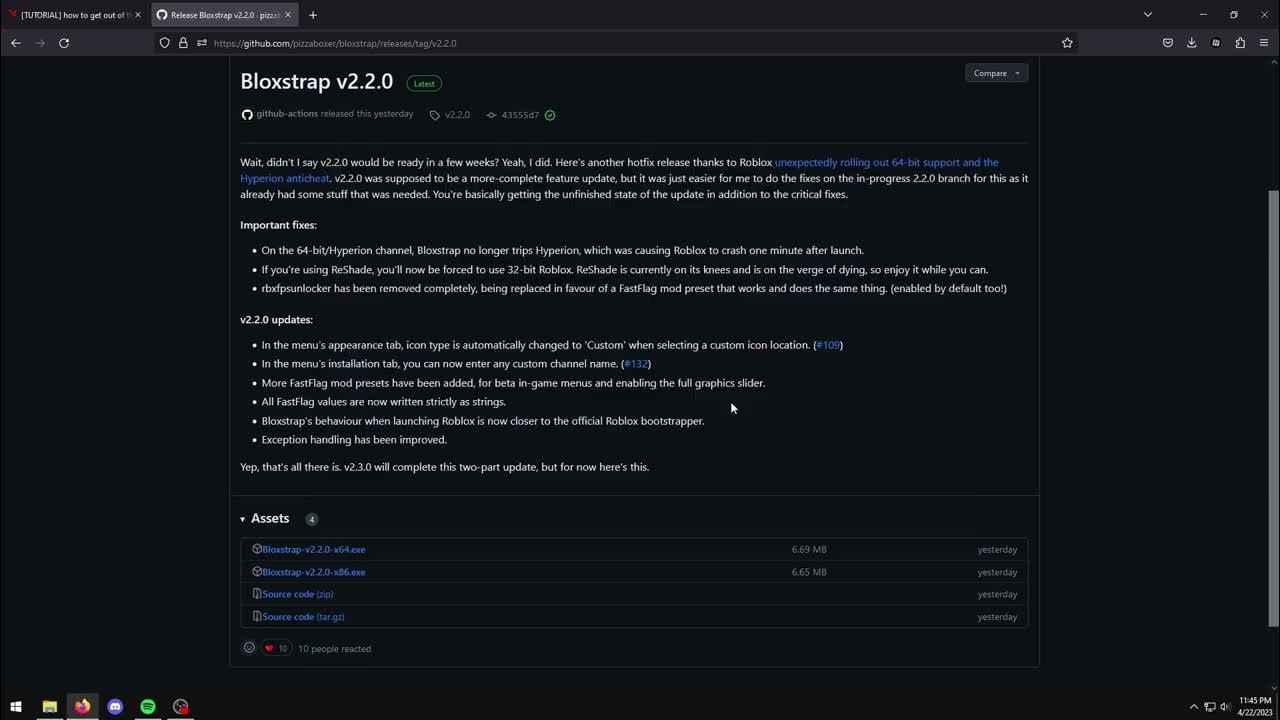This screenshot has width=1280, height=720.
Task: Open the Firefox extensions puzzle icon
Action: [x=1240, y=43]
